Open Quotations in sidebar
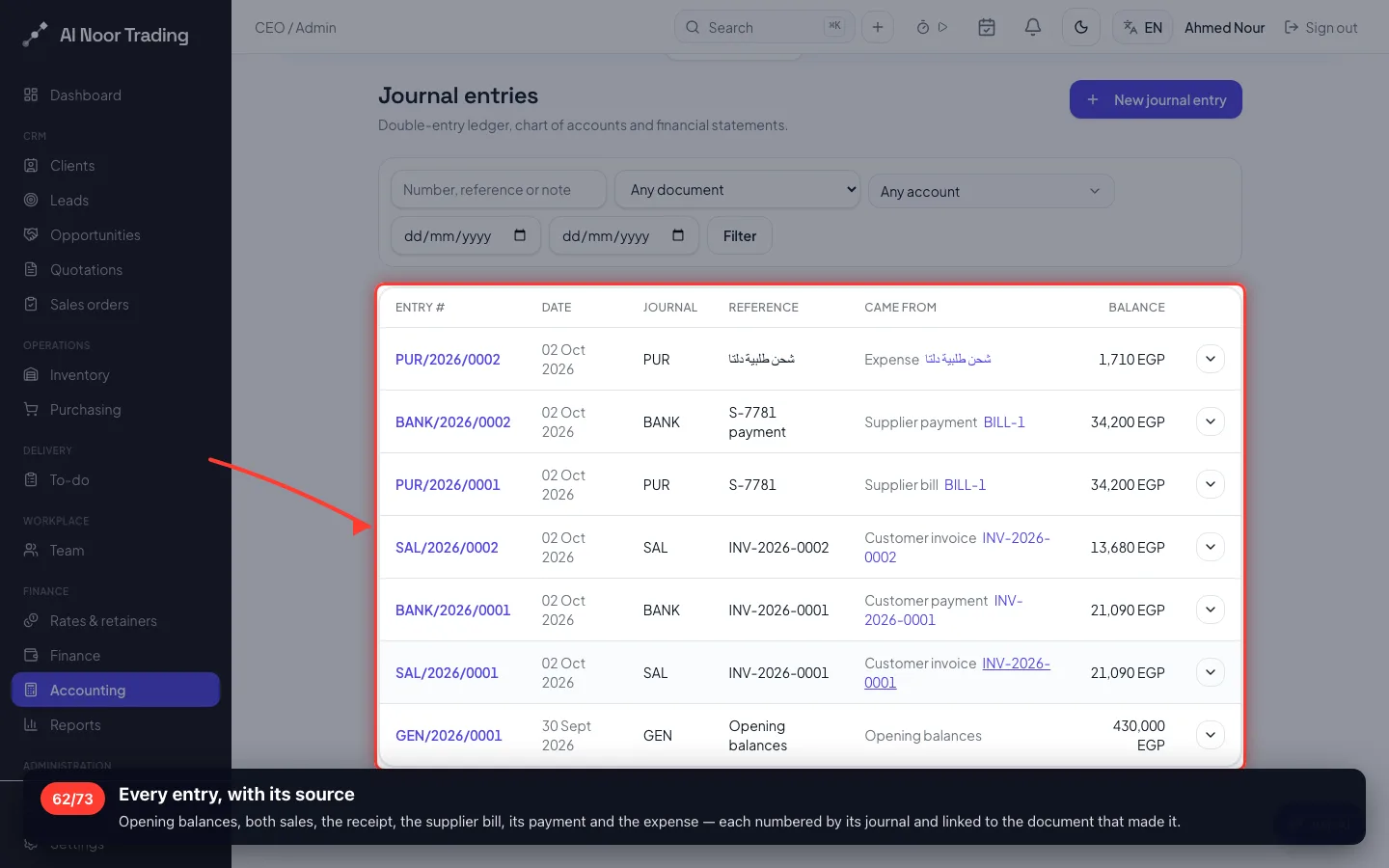Screen dimensions: 1389x868 [x=116, y=269]
